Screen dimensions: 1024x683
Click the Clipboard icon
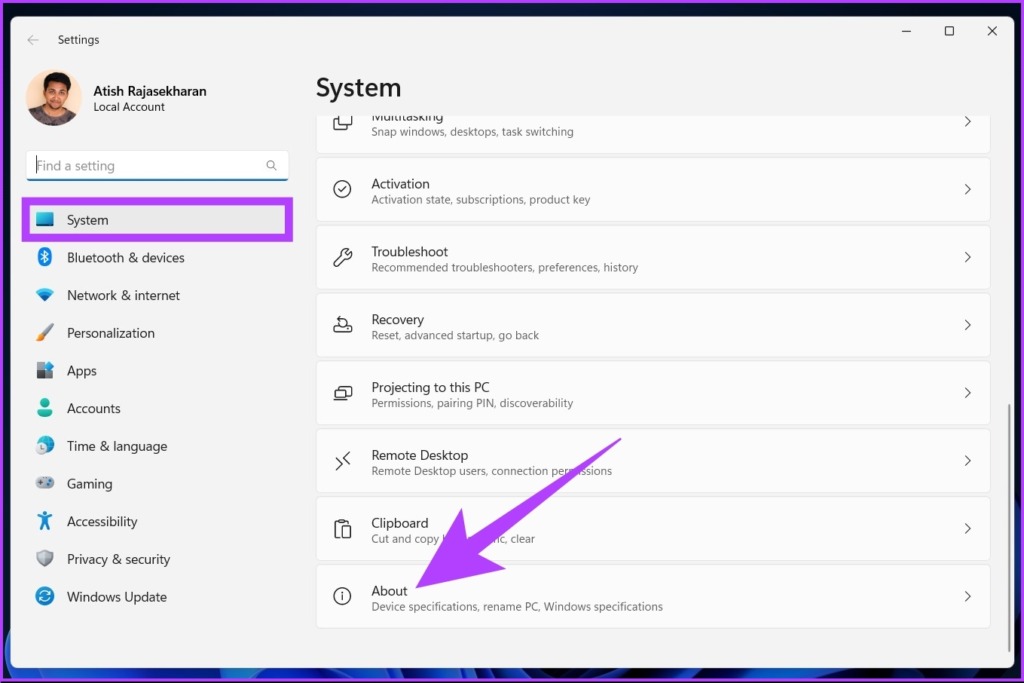[342, 529]
